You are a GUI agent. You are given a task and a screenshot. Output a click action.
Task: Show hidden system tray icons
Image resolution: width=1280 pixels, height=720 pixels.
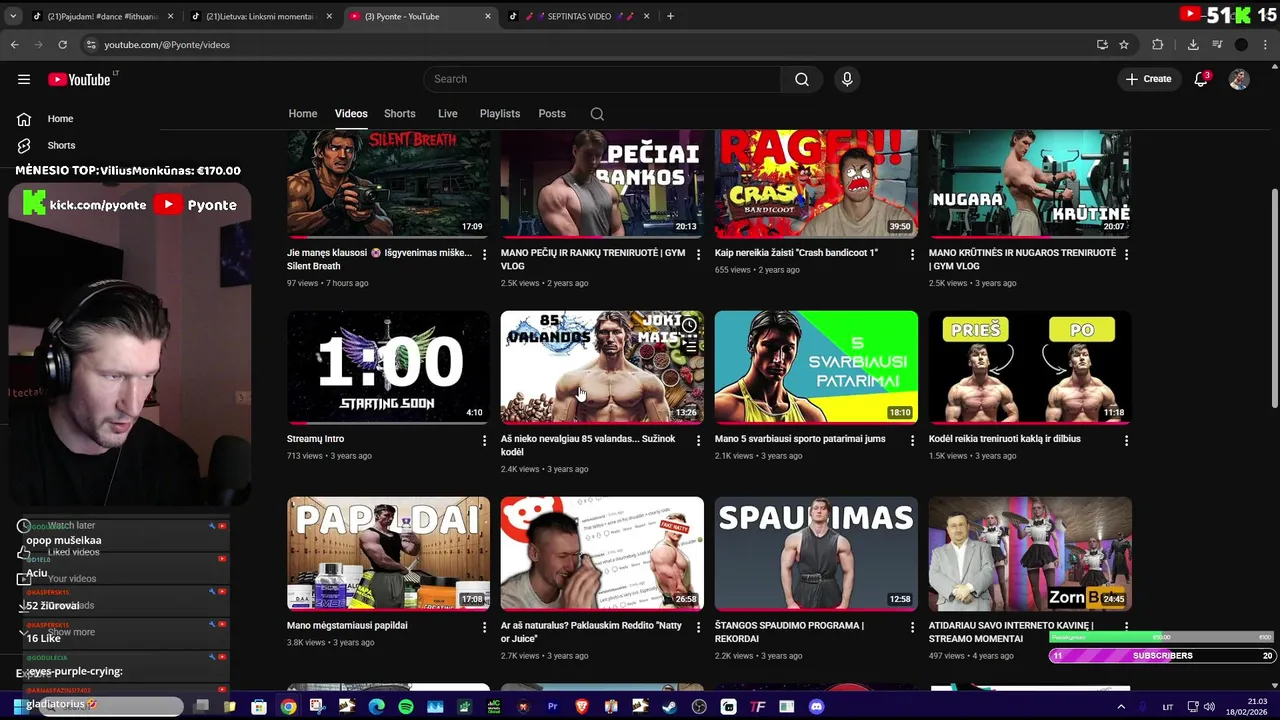tap(1121, 707)
